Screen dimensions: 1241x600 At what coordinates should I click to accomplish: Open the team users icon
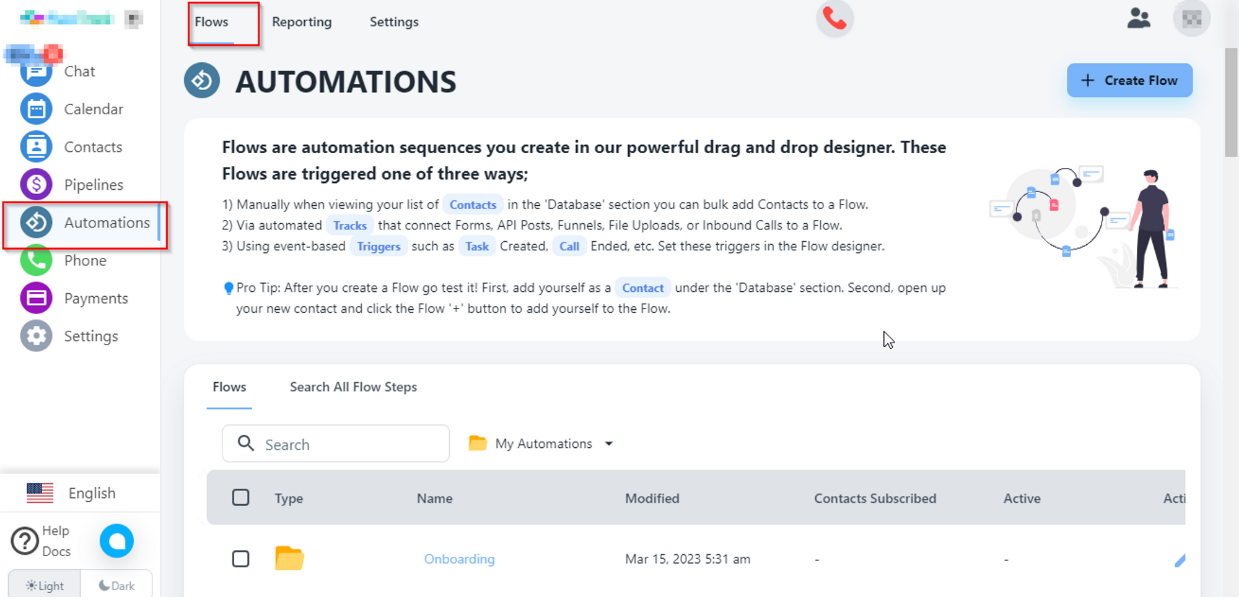[1138, 18]
